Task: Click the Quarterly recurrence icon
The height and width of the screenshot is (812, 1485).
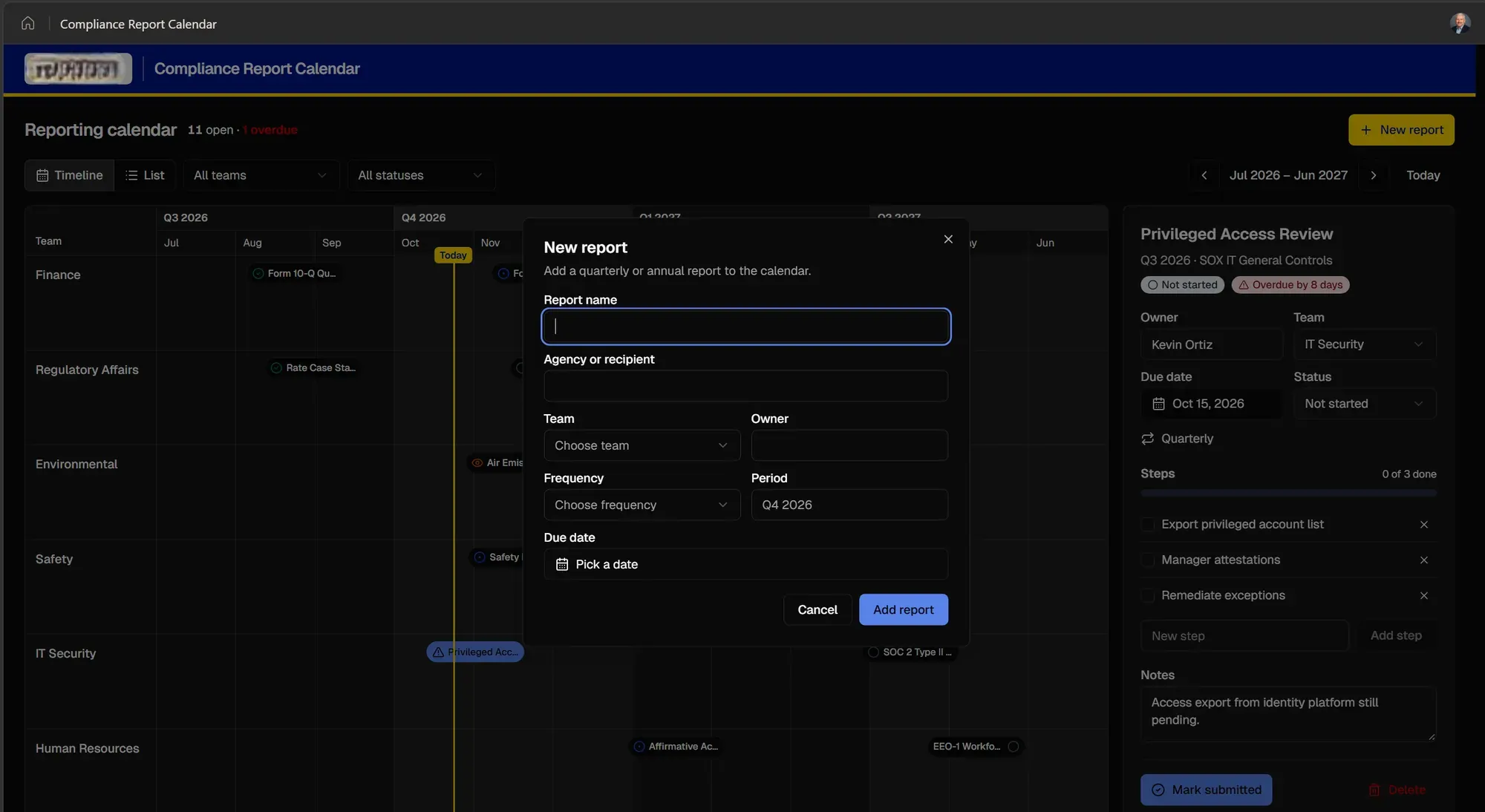Action: [1148, 439]
